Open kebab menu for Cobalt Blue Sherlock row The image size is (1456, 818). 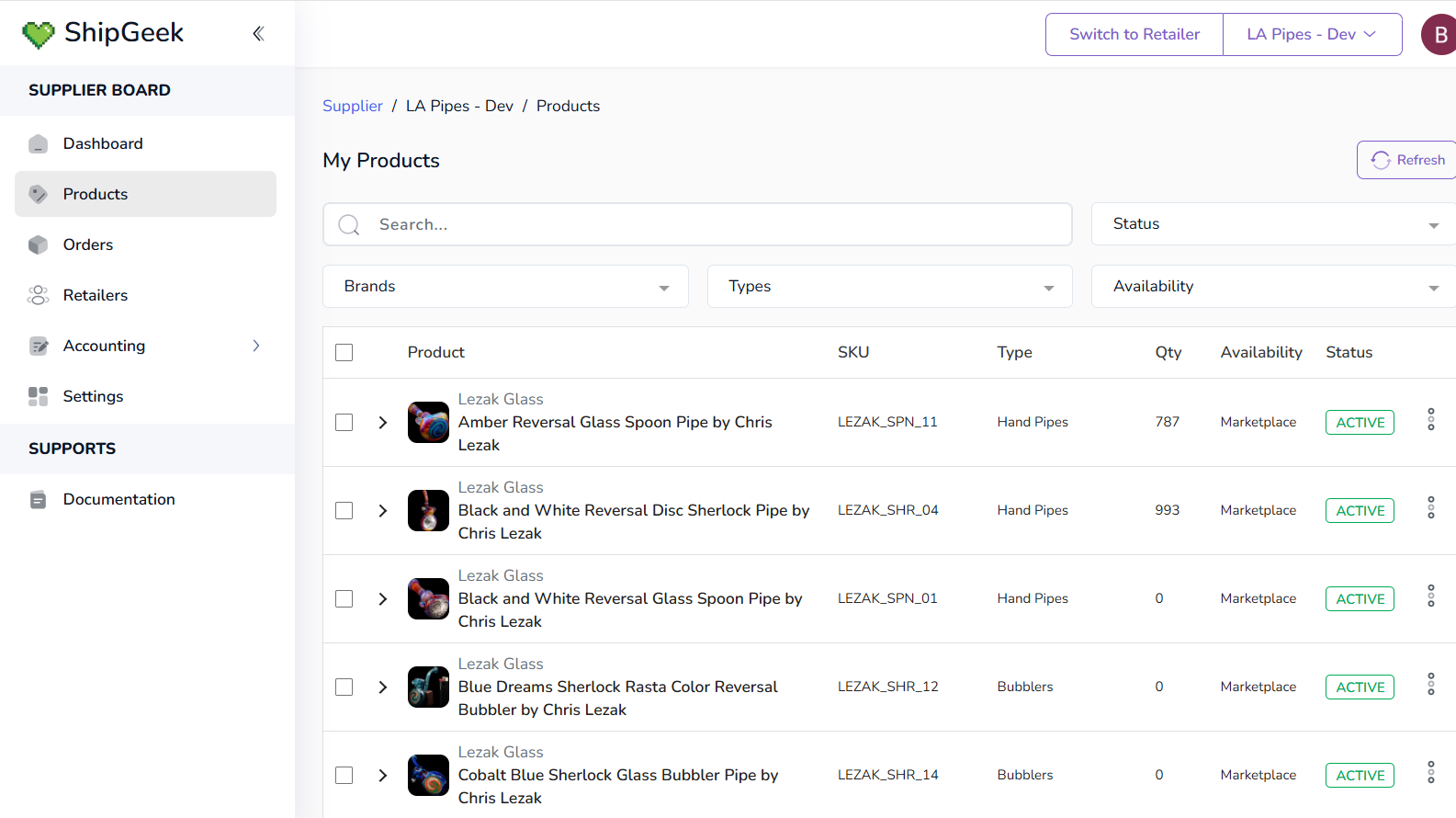tap(1430, 772)
